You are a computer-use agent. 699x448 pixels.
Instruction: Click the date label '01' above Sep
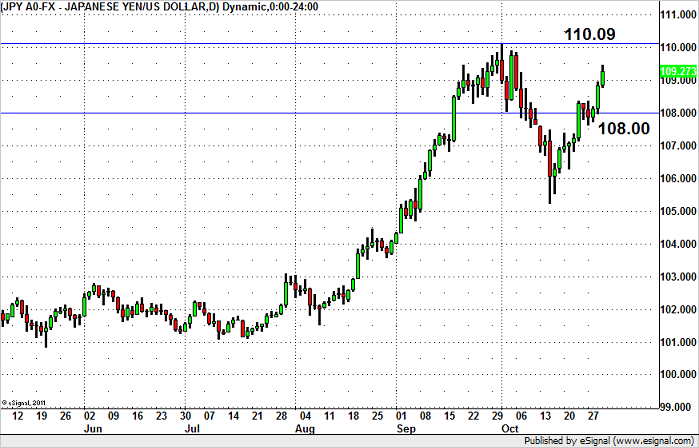pos(401,416)
